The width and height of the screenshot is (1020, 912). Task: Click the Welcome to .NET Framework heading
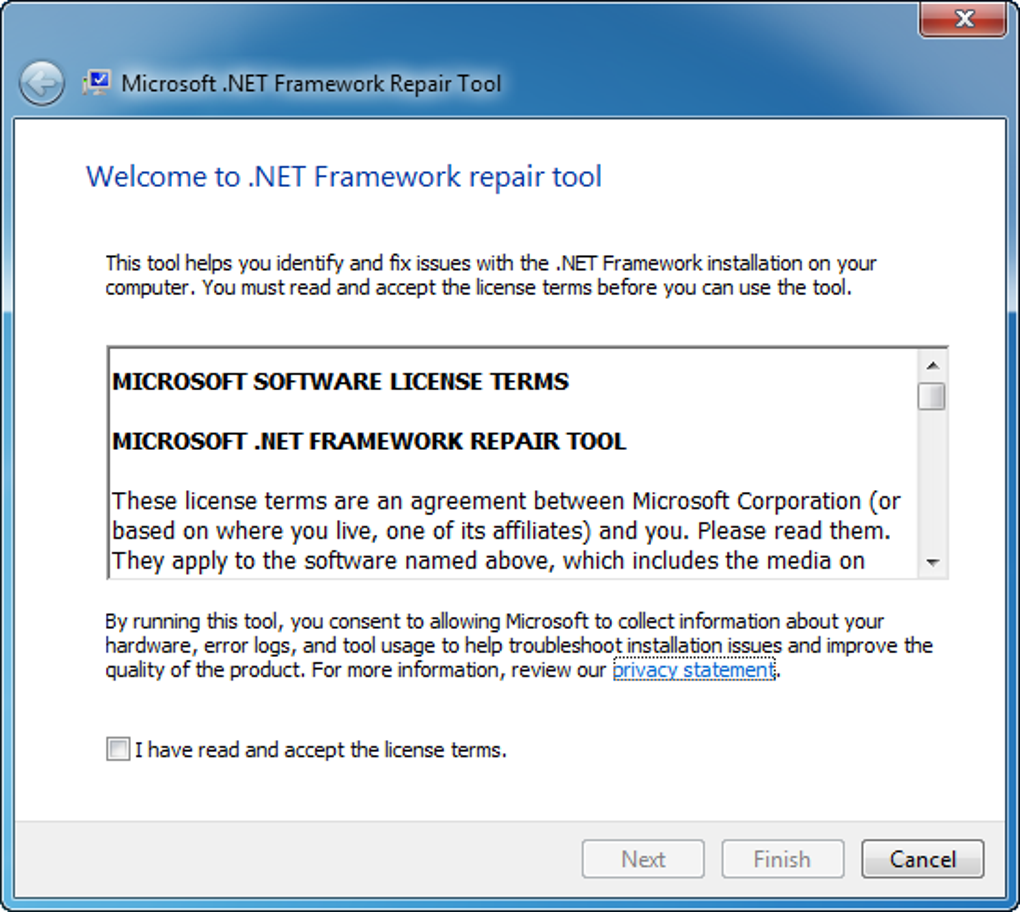[344, 177]
